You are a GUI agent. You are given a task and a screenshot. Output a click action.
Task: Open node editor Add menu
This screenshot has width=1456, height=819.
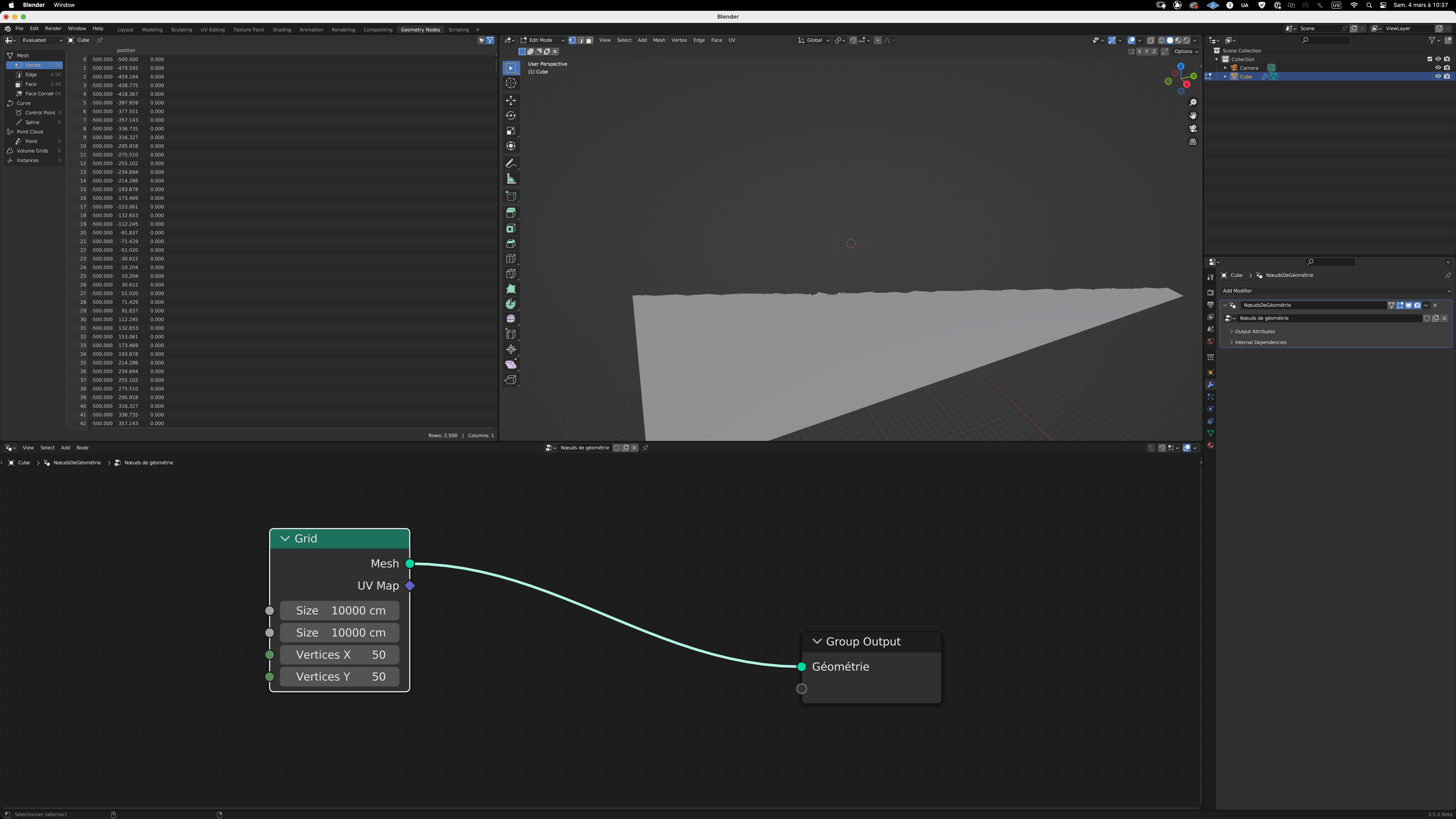point(66,448)
